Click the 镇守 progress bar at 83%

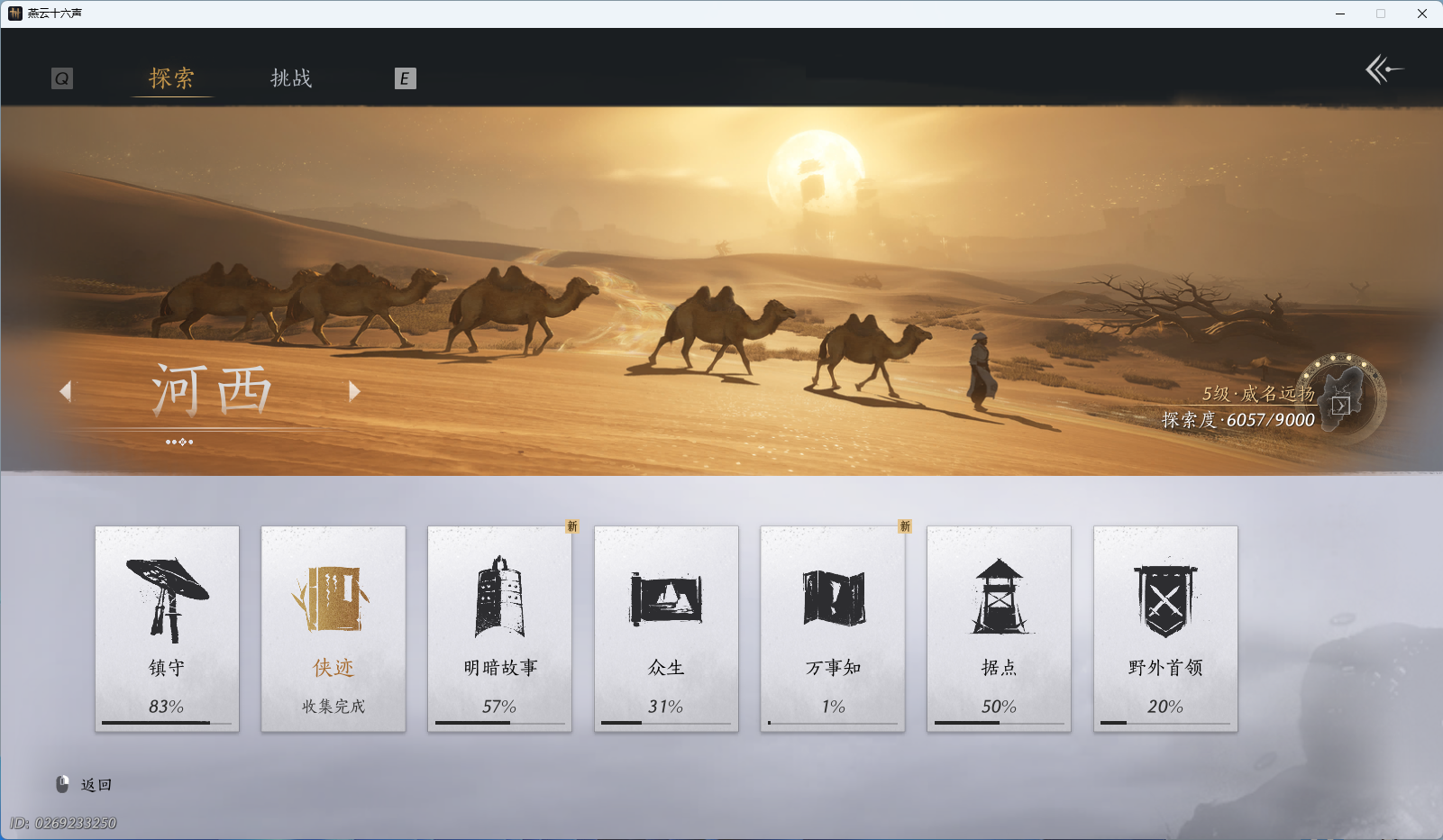coord(166,723)
